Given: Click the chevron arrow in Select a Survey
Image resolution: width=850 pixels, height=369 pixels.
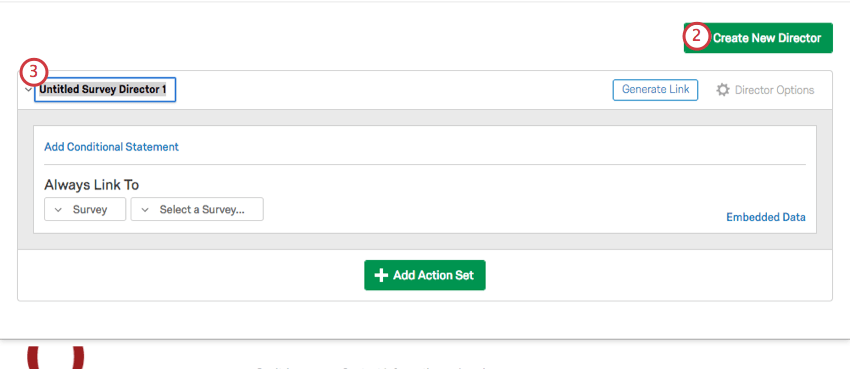Looking at the screenshot, I should 145,210.
